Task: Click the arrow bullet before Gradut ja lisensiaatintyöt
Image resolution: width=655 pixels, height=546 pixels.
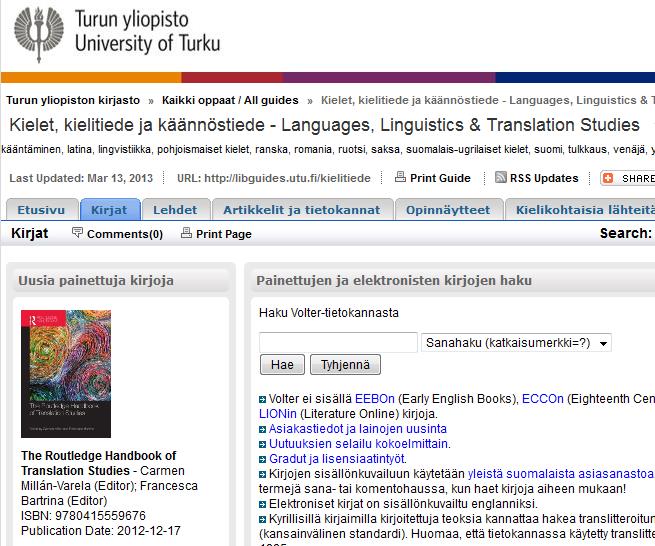Action: 262,460
